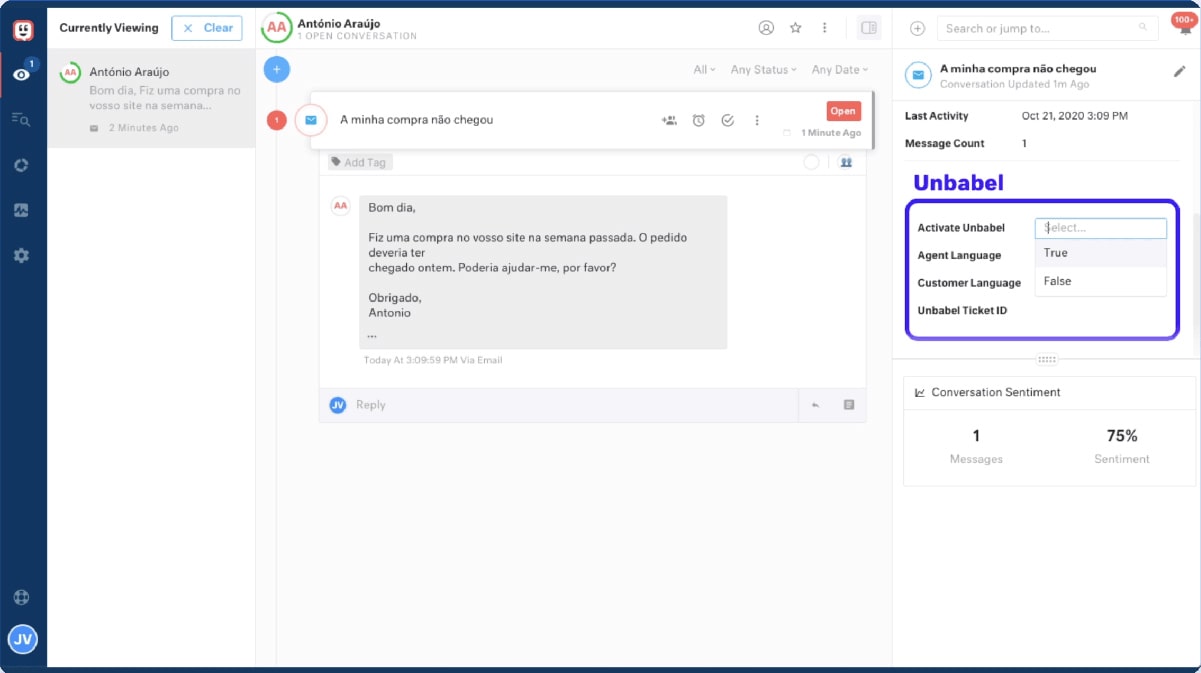The height and width of the screenshot is (673, 1201).
Task: Open notifications bell with 100+ badge
Action: [1186, 28]
